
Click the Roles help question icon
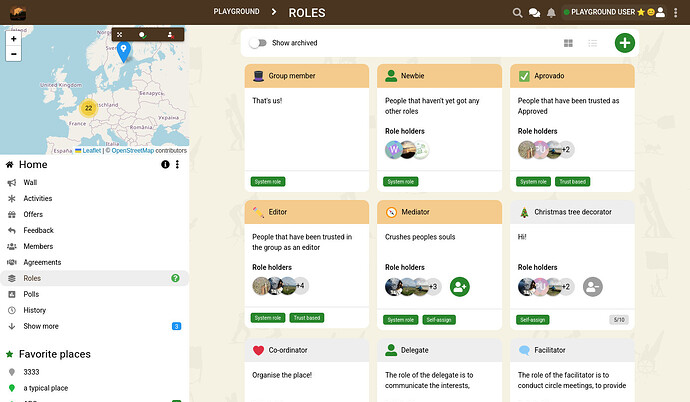pyautogui.click(x=175, y=278)
